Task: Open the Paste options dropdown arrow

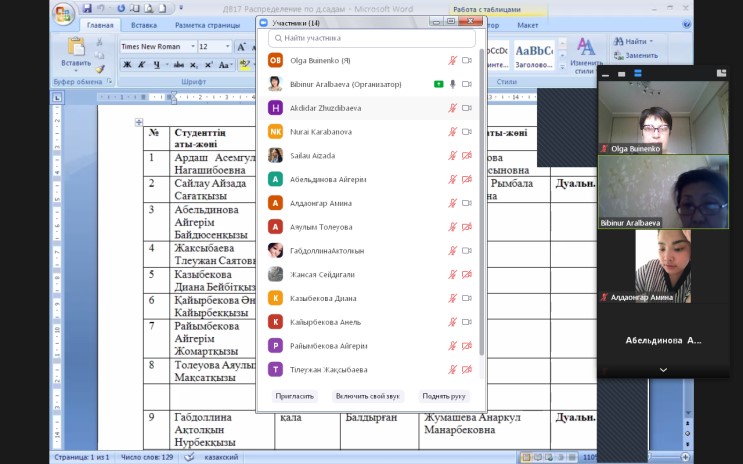Action: point(76,70)
